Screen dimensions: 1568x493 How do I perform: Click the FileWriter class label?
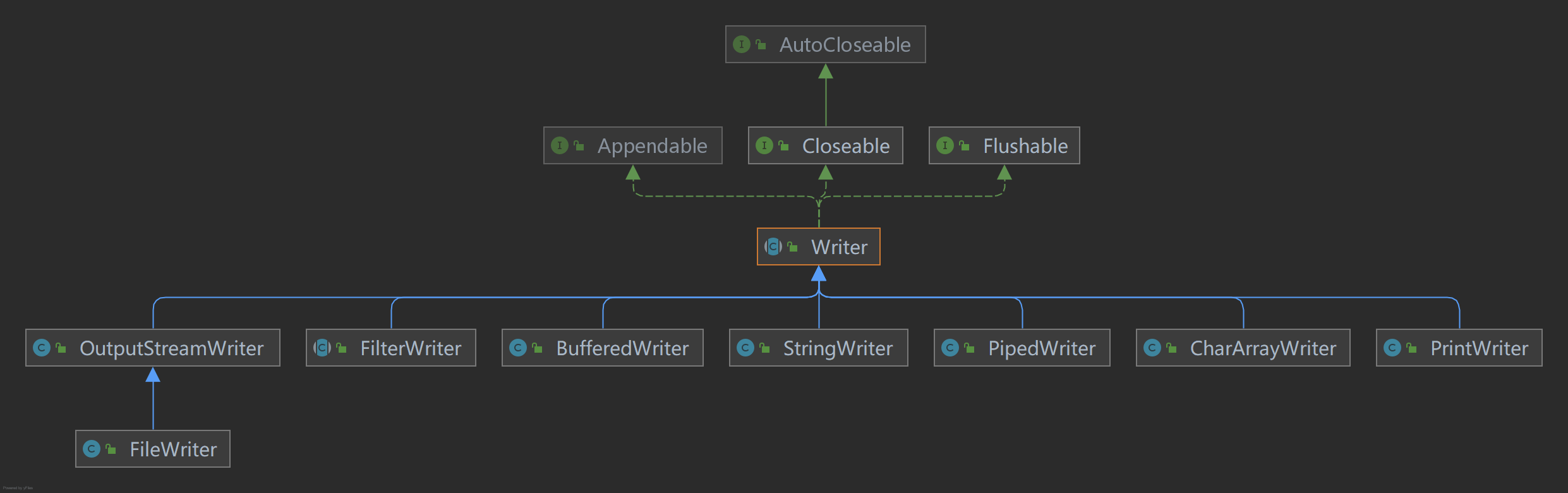point(173,449)
